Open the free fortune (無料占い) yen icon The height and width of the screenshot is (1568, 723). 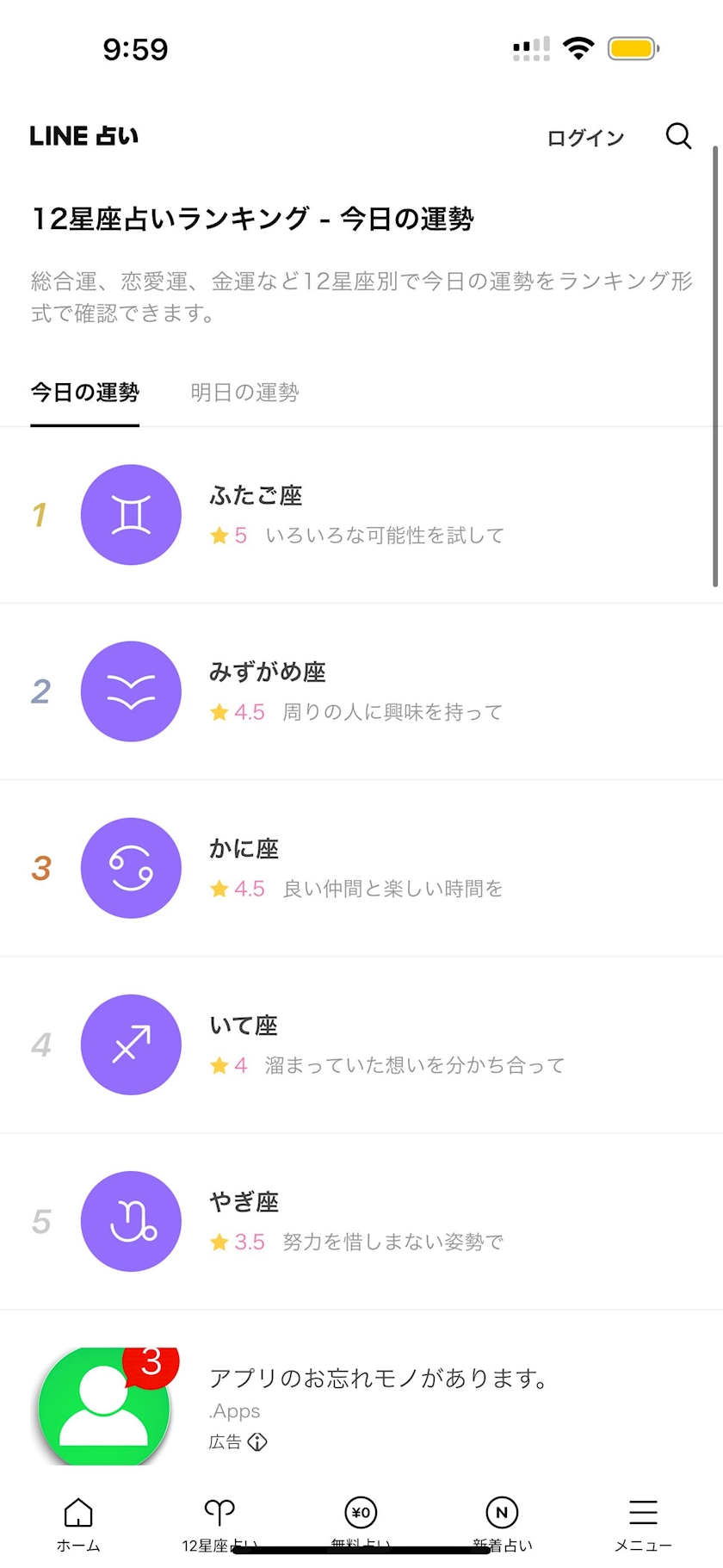361,1513
